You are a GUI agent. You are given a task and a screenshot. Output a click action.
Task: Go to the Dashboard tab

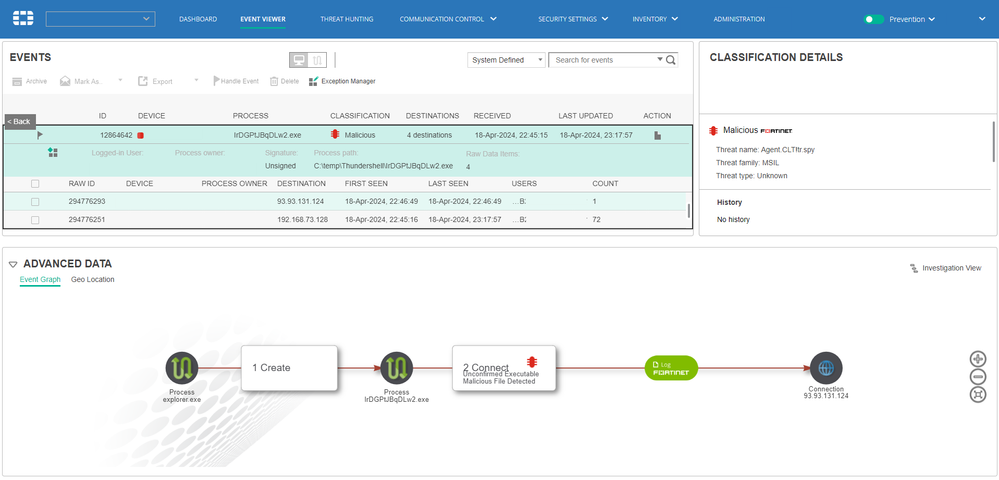(x=198, y=19)
